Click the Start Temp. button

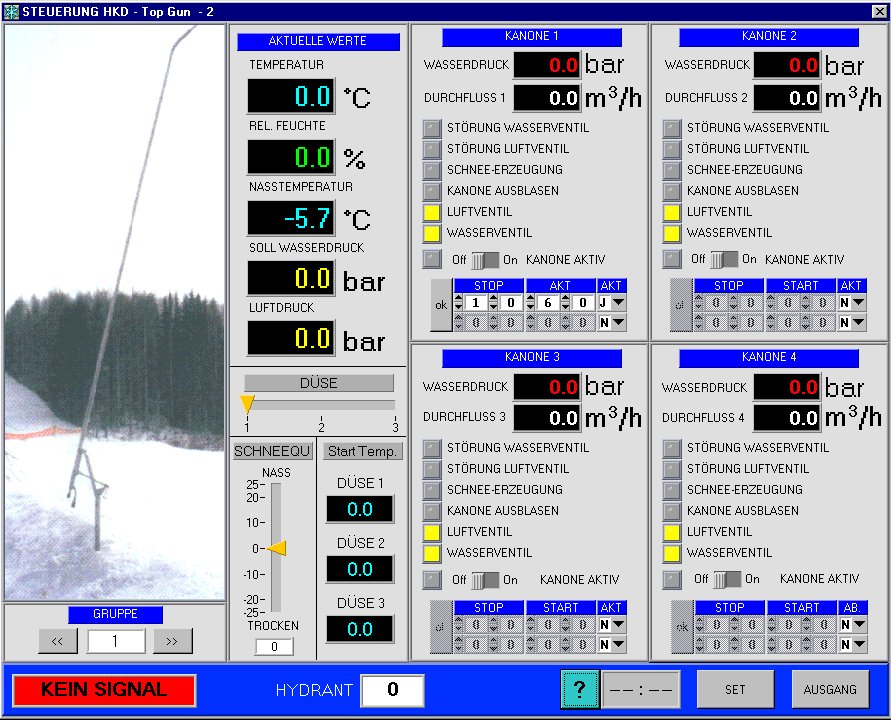pos(363,451)
